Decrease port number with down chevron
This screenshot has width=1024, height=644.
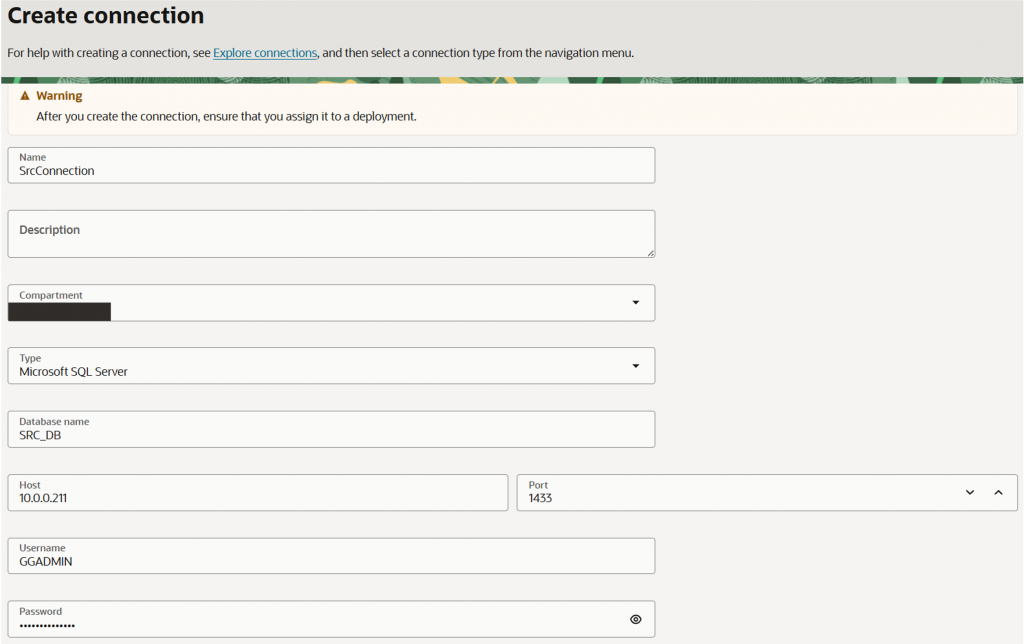(969, 492)
